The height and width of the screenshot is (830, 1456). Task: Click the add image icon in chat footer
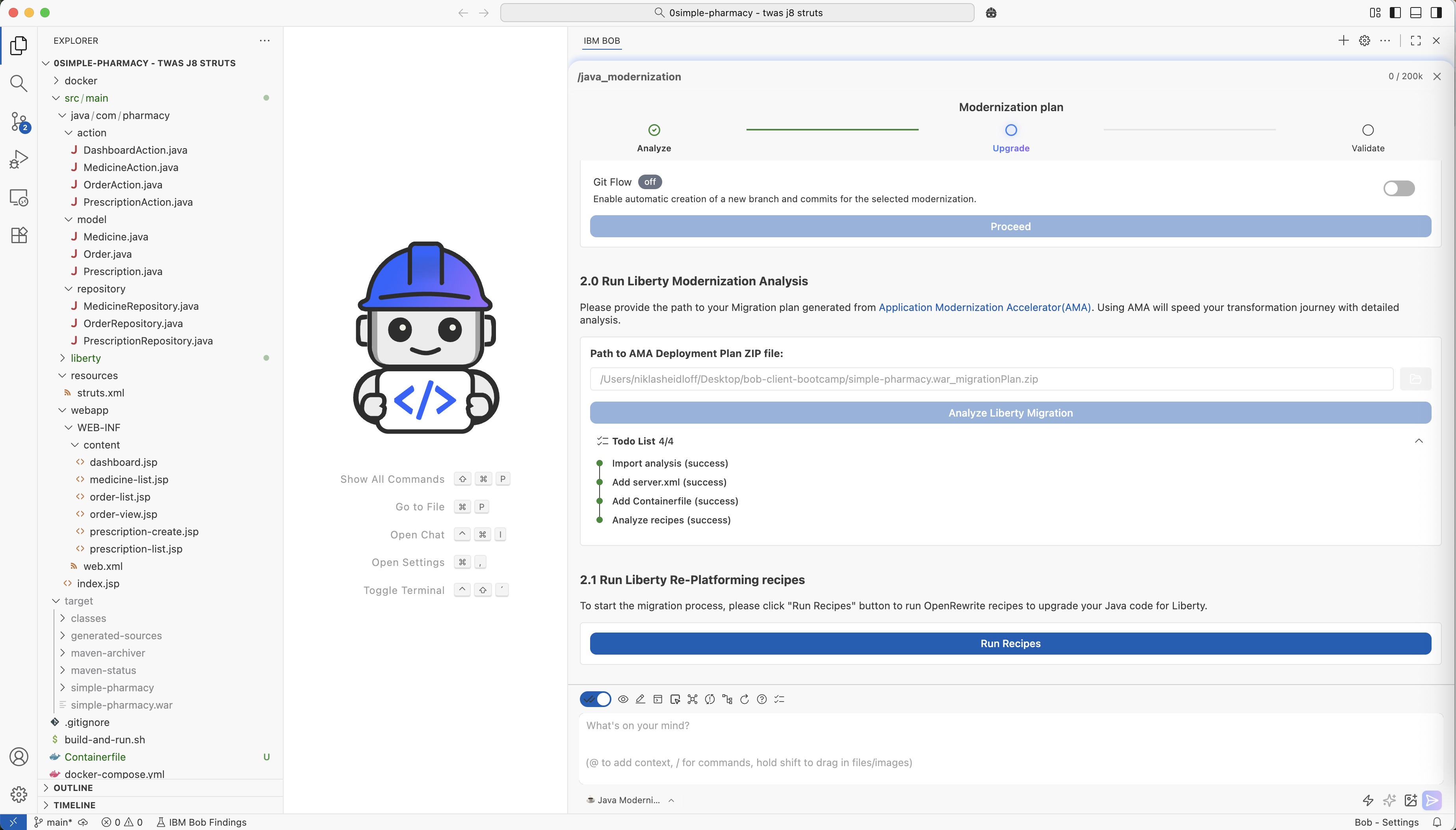[x=1410, y=800]
